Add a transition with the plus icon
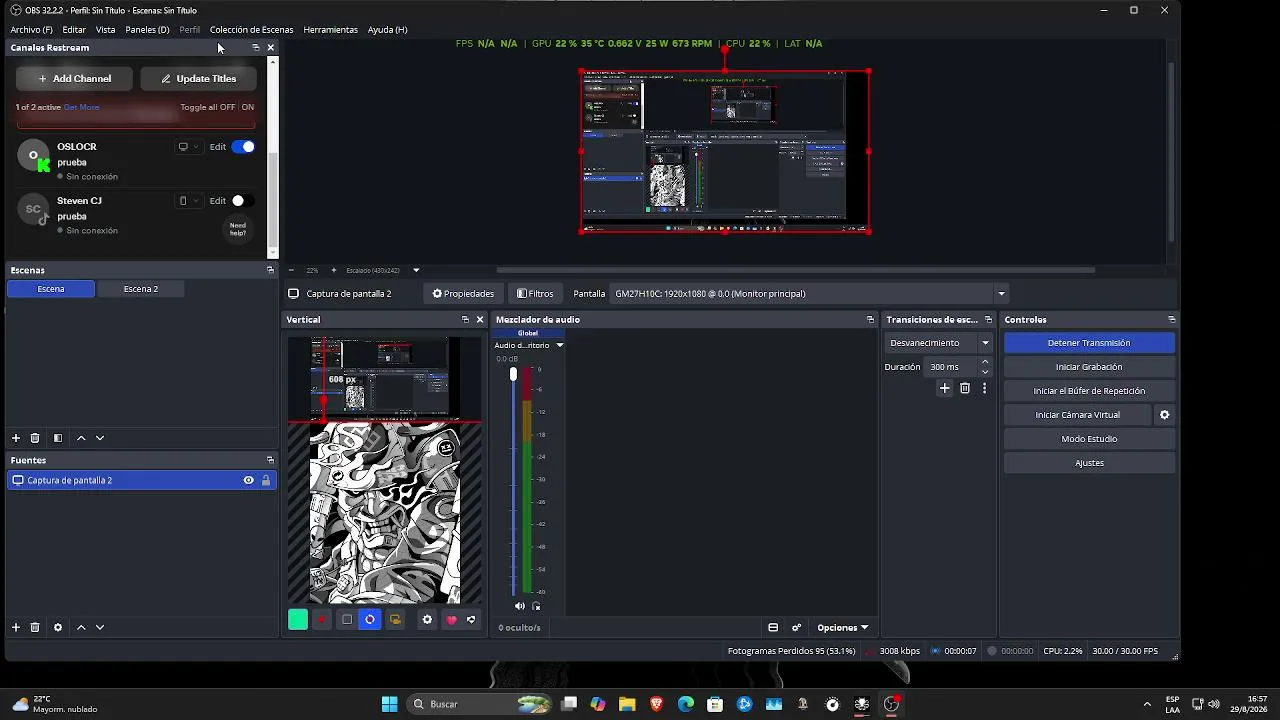 tap(944, 388)
